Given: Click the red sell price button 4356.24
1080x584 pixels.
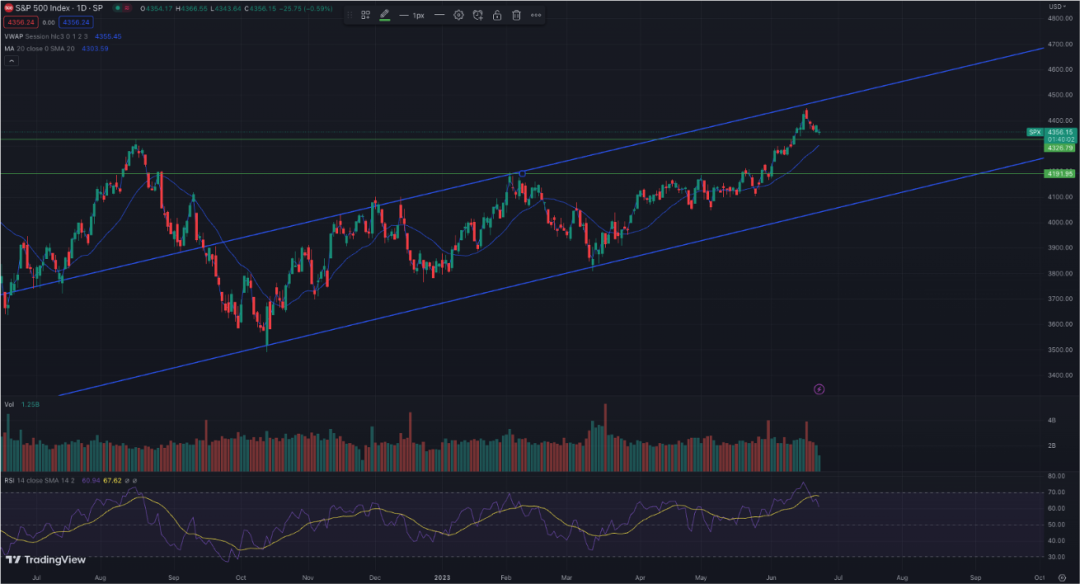Looking at the screenshot, I should pos(21,22).
